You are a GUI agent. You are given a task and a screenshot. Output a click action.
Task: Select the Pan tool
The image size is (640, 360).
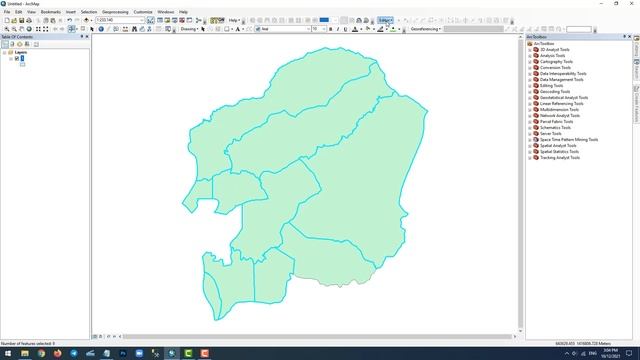pyautogui.click(x=22, y=29)
